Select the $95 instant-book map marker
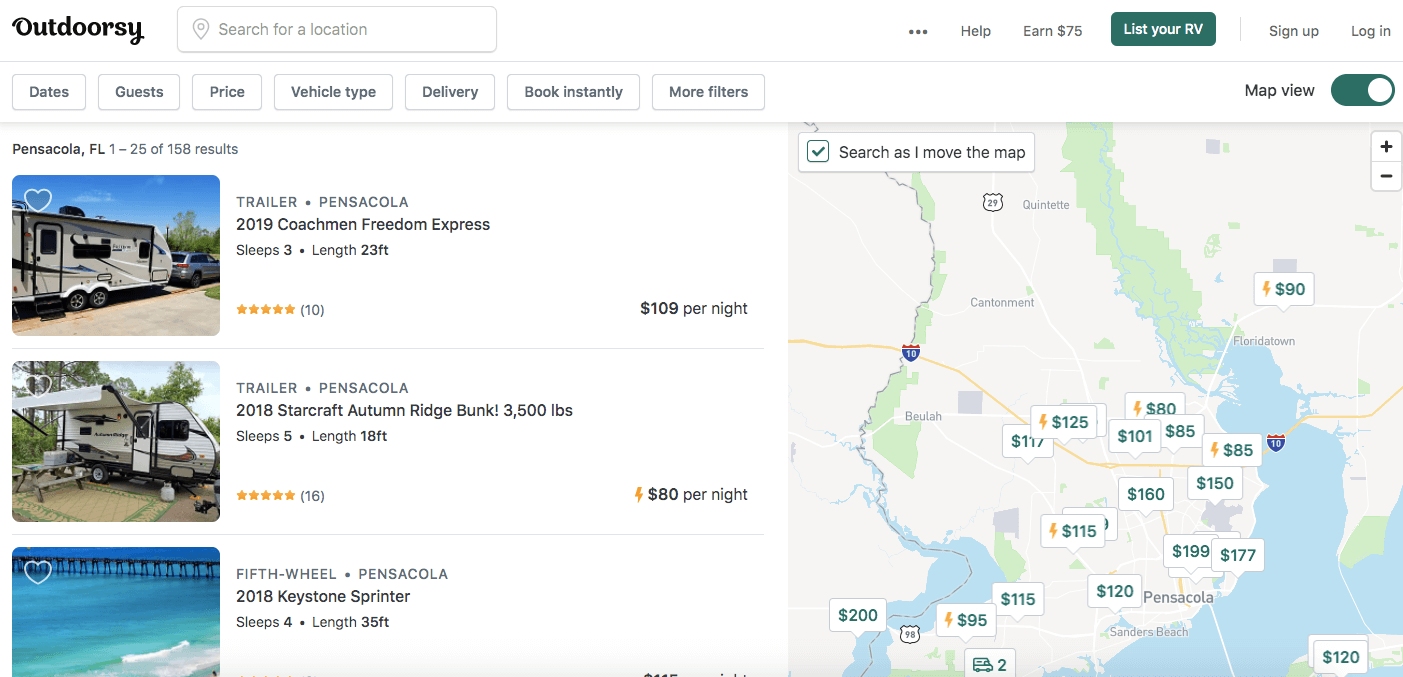 pyautogui.click(x=966, y=620)
